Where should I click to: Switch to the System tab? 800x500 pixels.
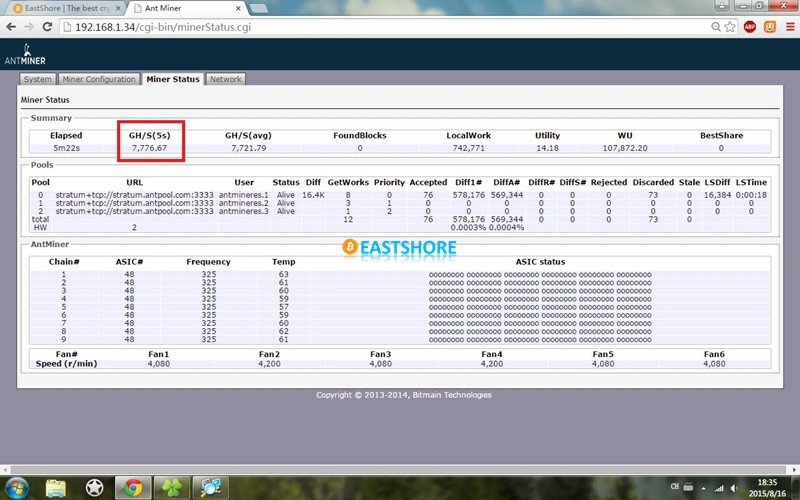tap(37, 79)
